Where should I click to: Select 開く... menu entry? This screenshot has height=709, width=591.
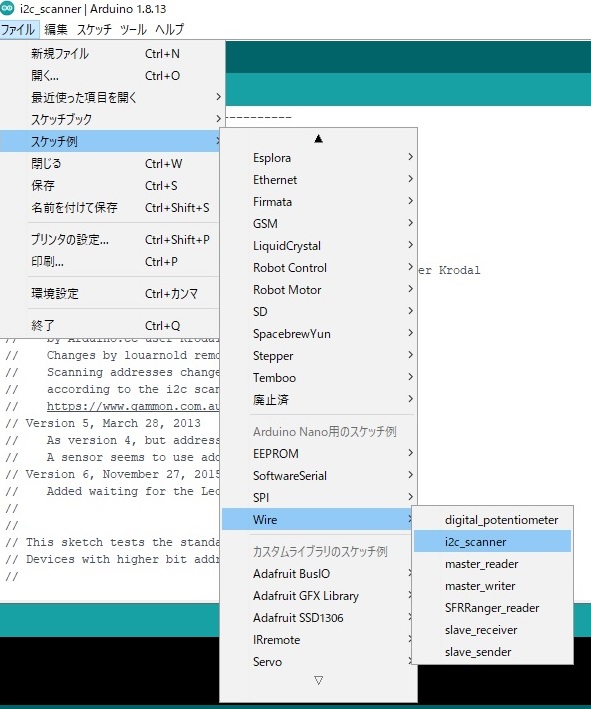109,76
